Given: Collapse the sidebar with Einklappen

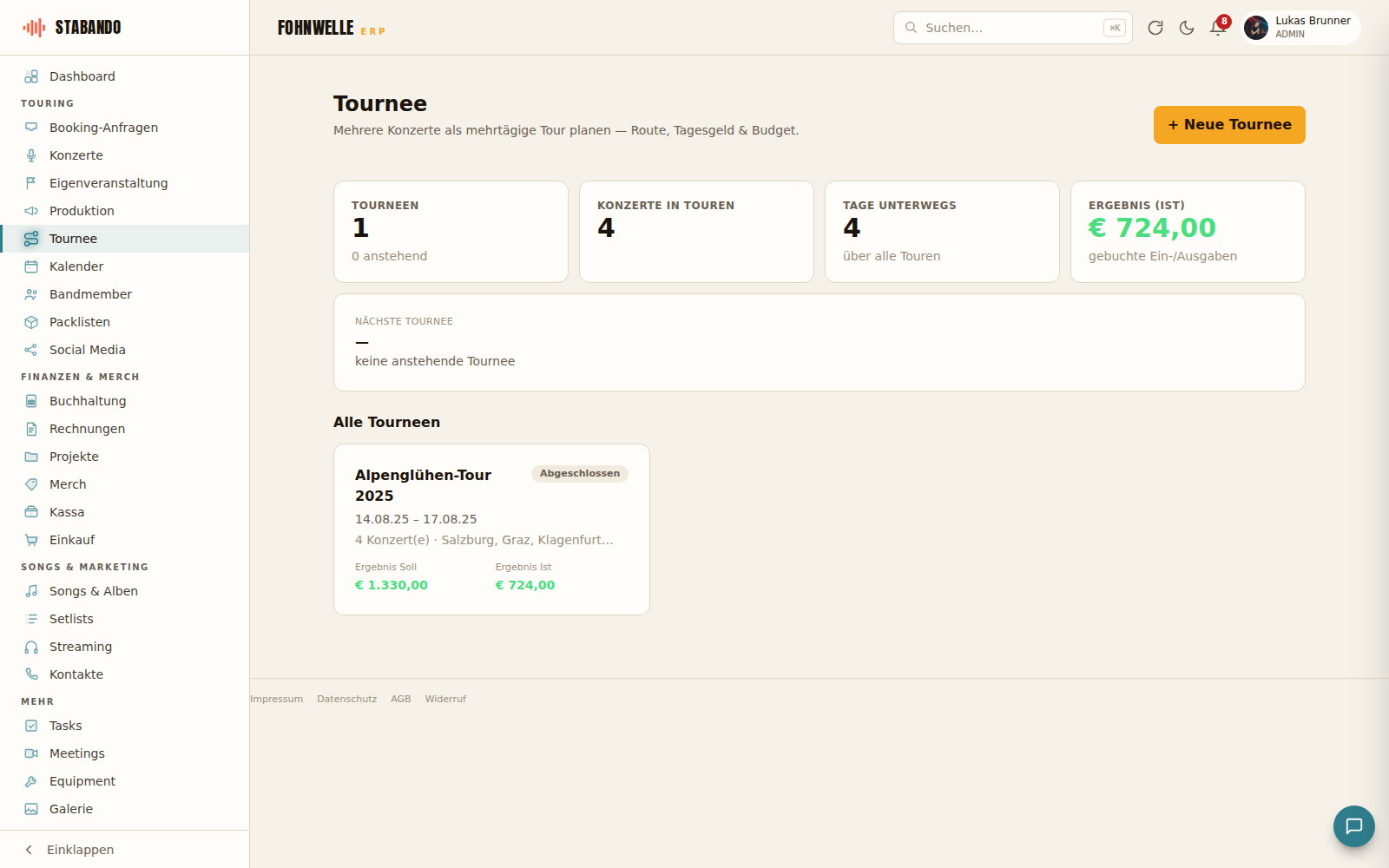Looking at the screenshot, I should pos(124,850).
